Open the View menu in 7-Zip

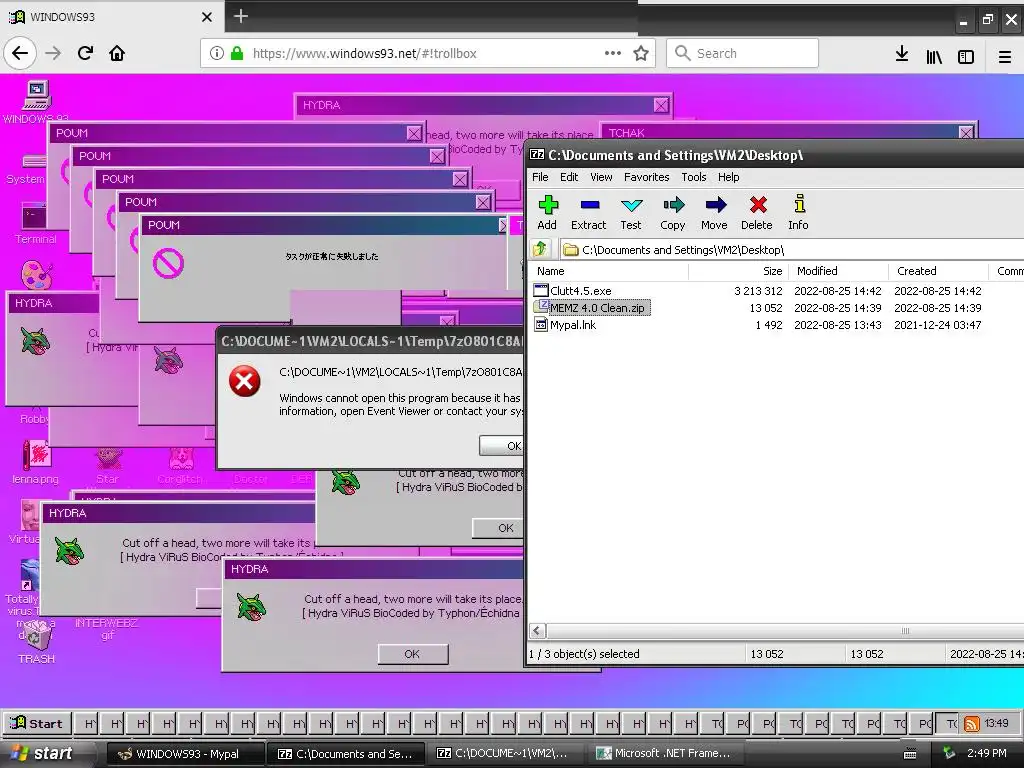601,177
